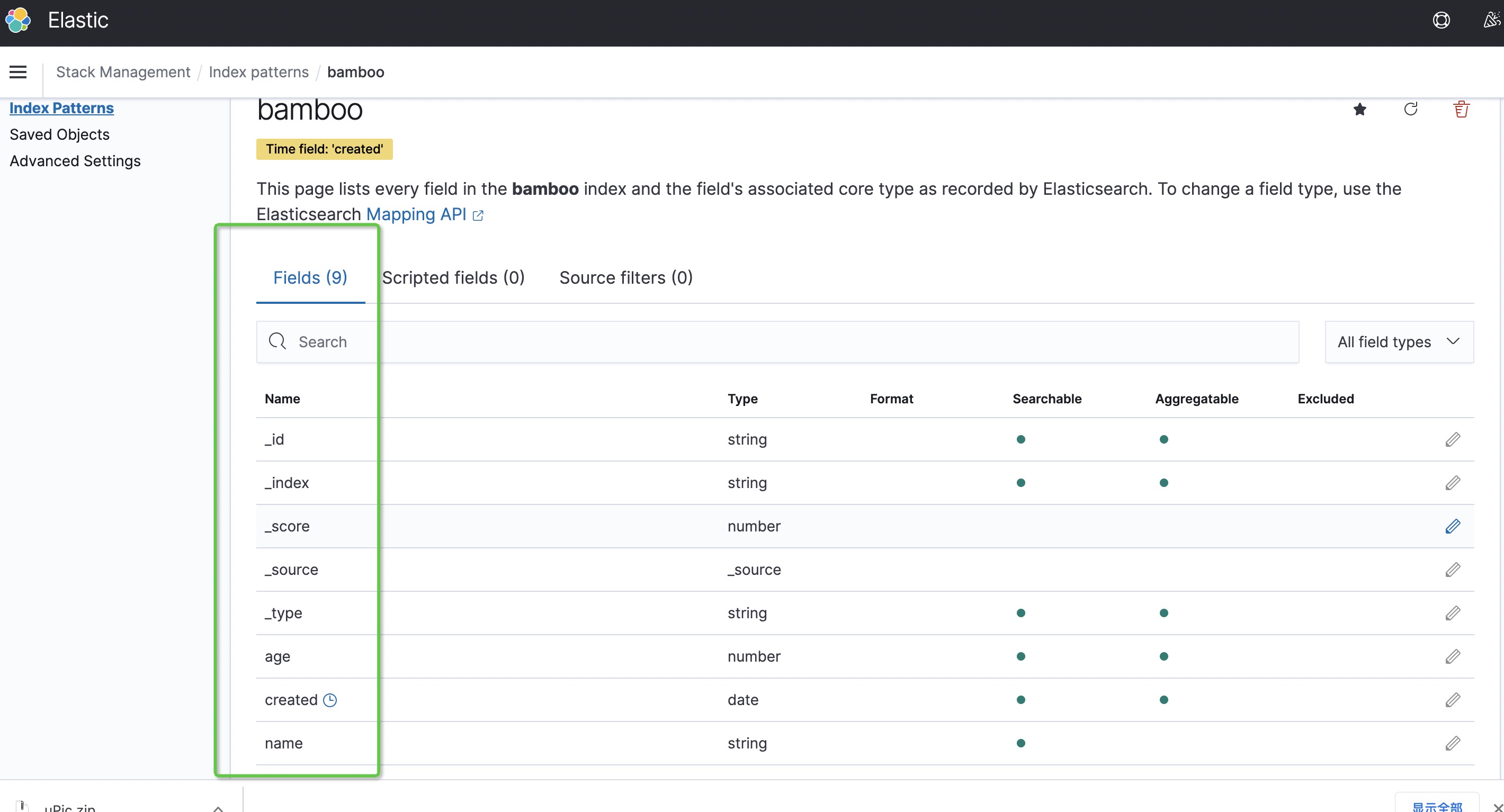Edit the _score field
The image size is (1504, 812).
1453,526
